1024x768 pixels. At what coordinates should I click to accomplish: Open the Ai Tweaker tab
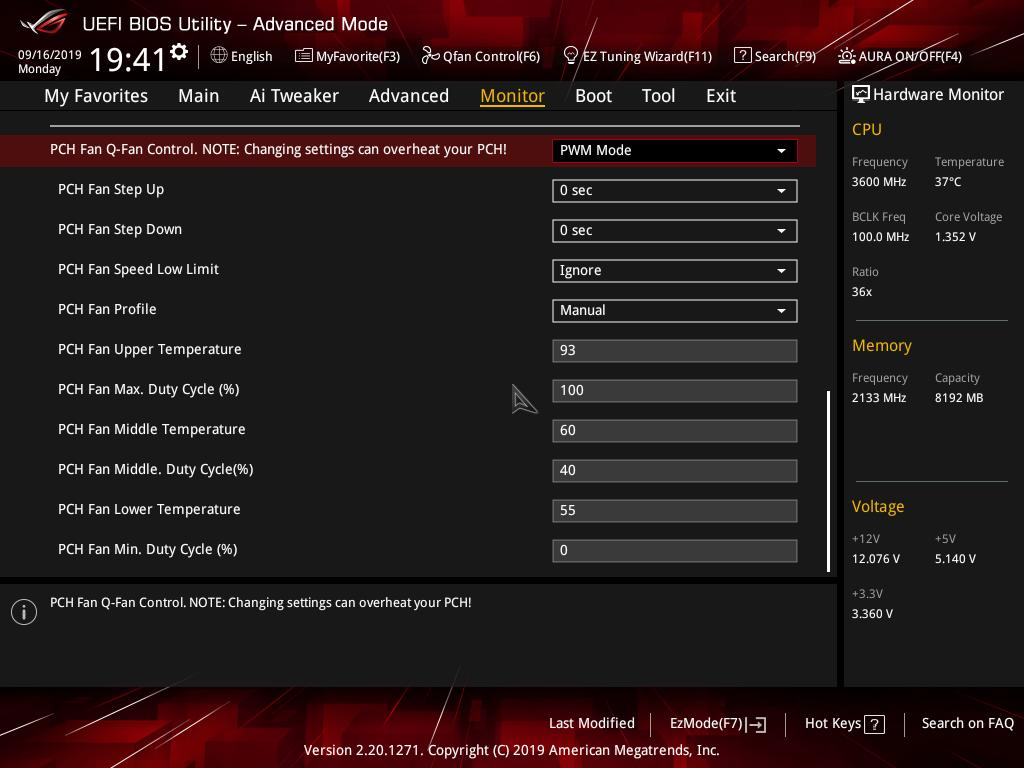click(294, 96)
